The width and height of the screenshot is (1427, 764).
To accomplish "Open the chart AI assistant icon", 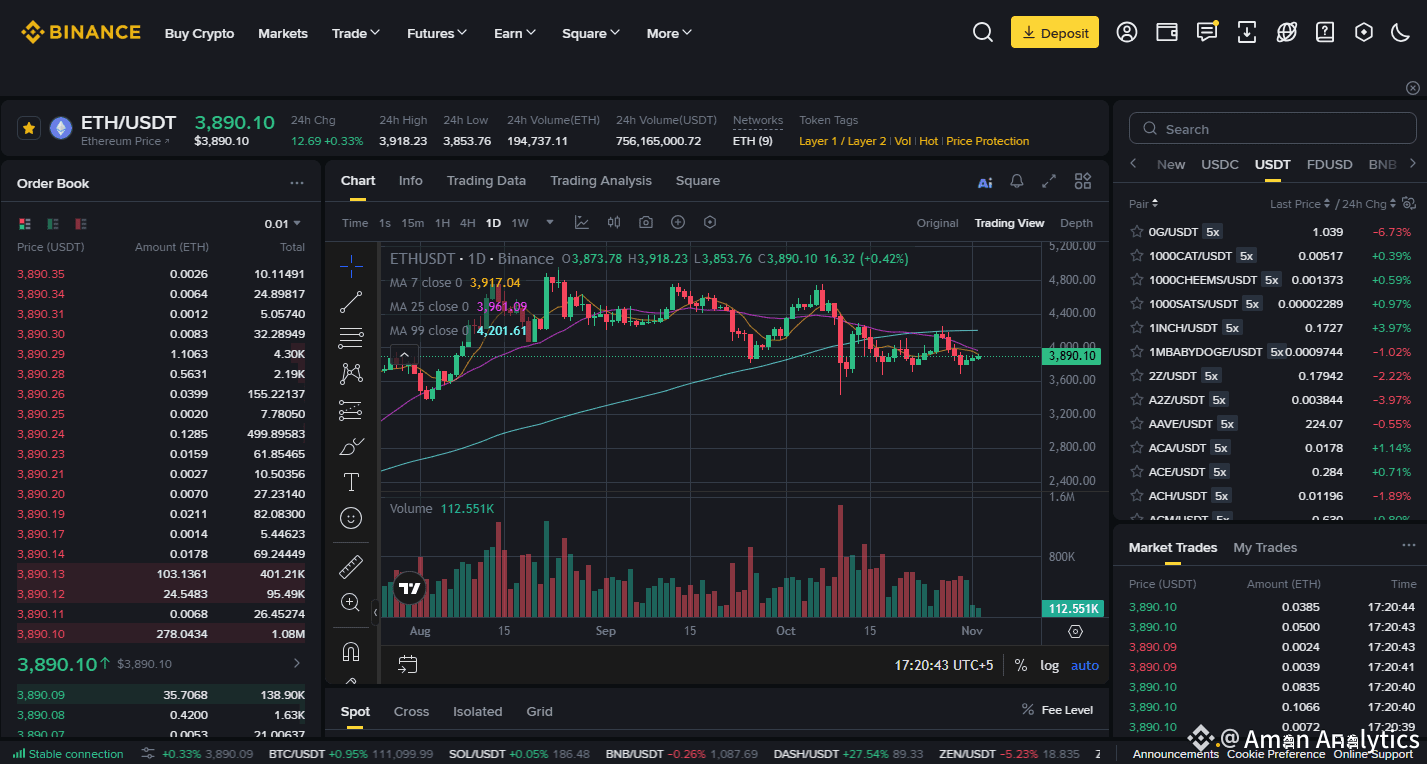I will [x=985, y=182].
